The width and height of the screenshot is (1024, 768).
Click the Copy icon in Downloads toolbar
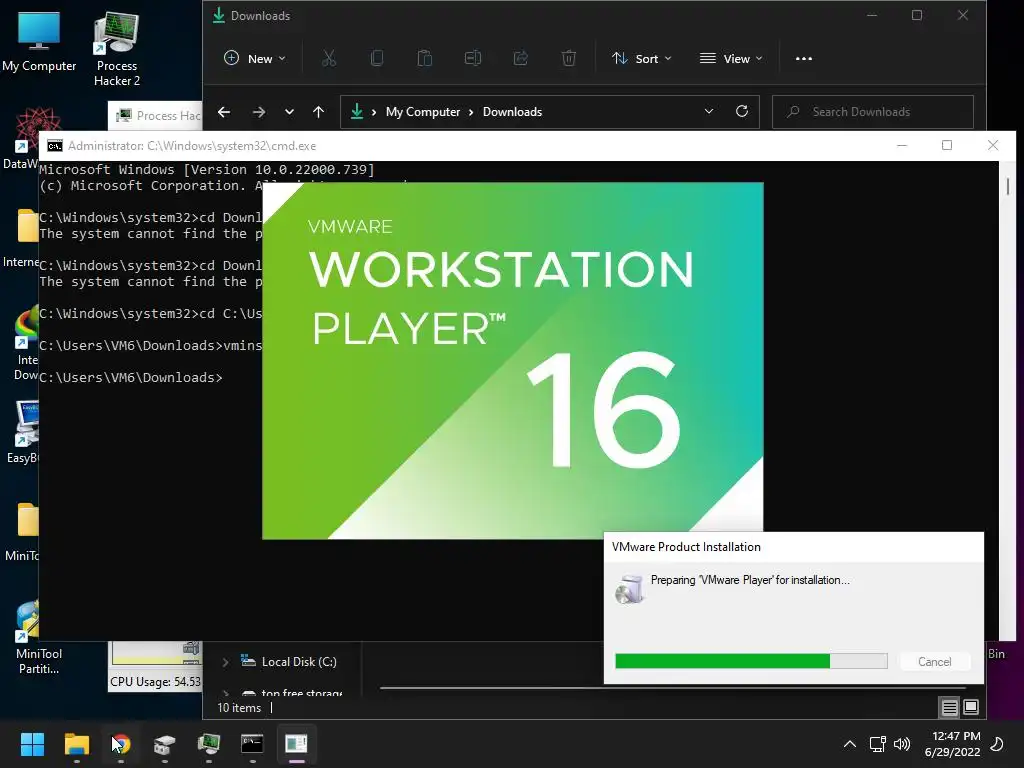point(377,58)
